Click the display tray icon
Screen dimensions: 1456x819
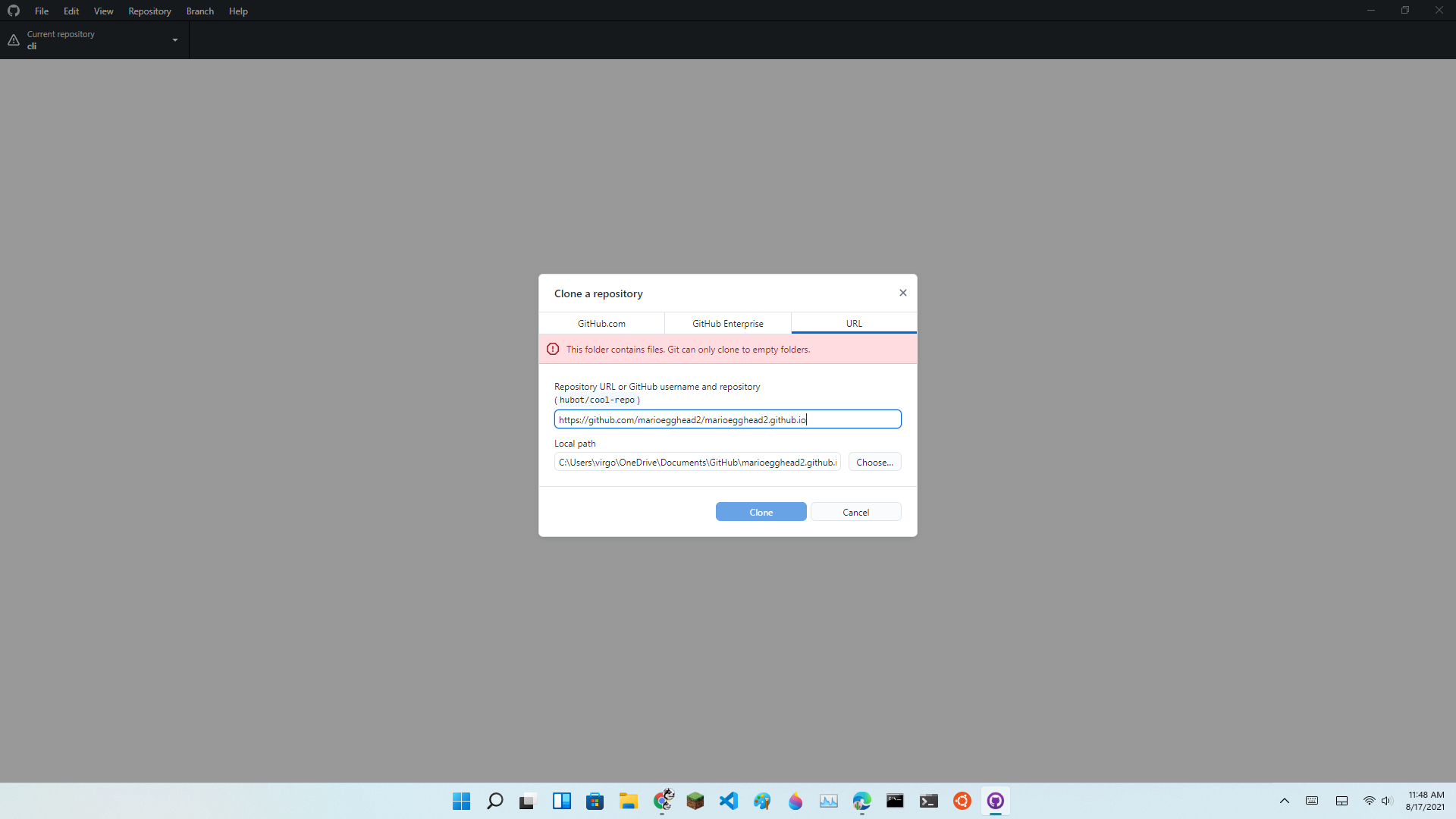tap(1341, 801)
